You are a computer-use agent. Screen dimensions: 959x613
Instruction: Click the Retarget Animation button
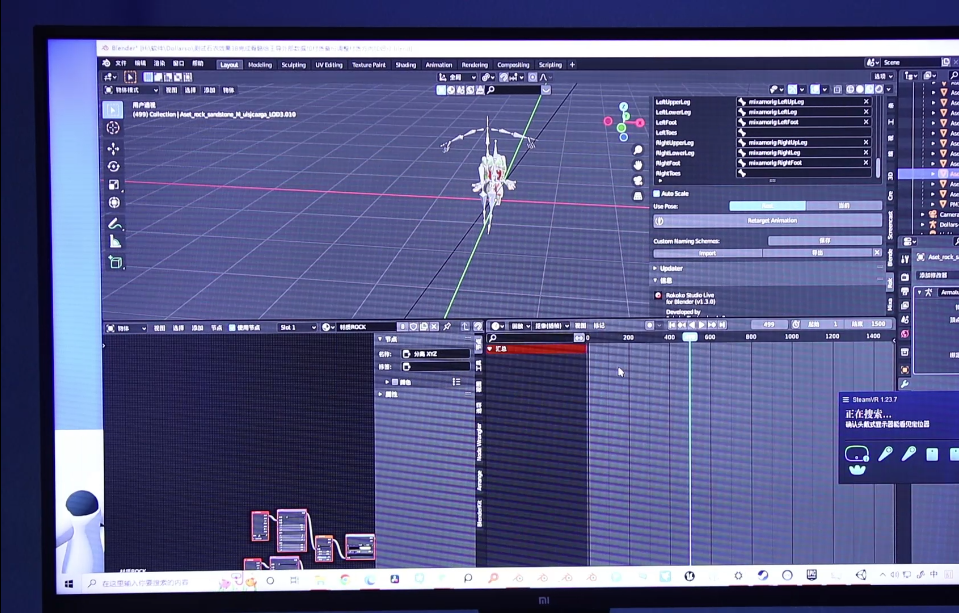(x=772, y=221)
